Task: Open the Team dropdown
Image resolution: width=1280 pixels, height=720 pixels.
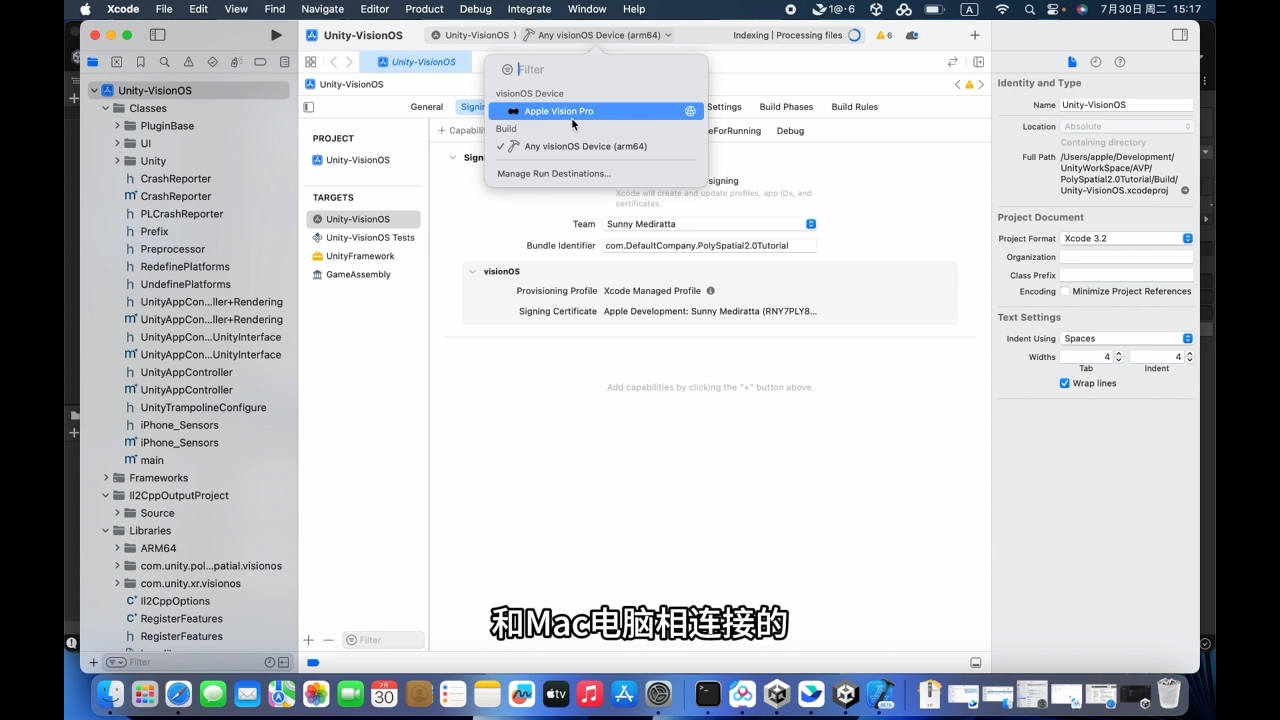Action: (710, 224)
